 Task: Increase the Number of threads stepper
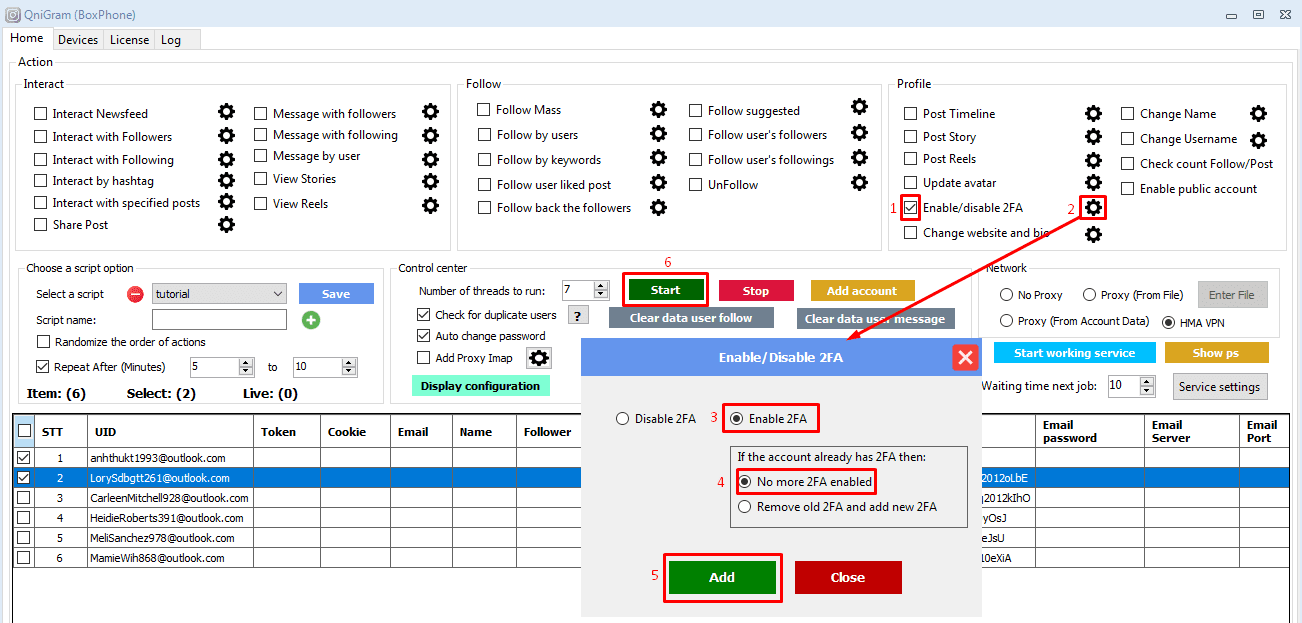[601, 286]
